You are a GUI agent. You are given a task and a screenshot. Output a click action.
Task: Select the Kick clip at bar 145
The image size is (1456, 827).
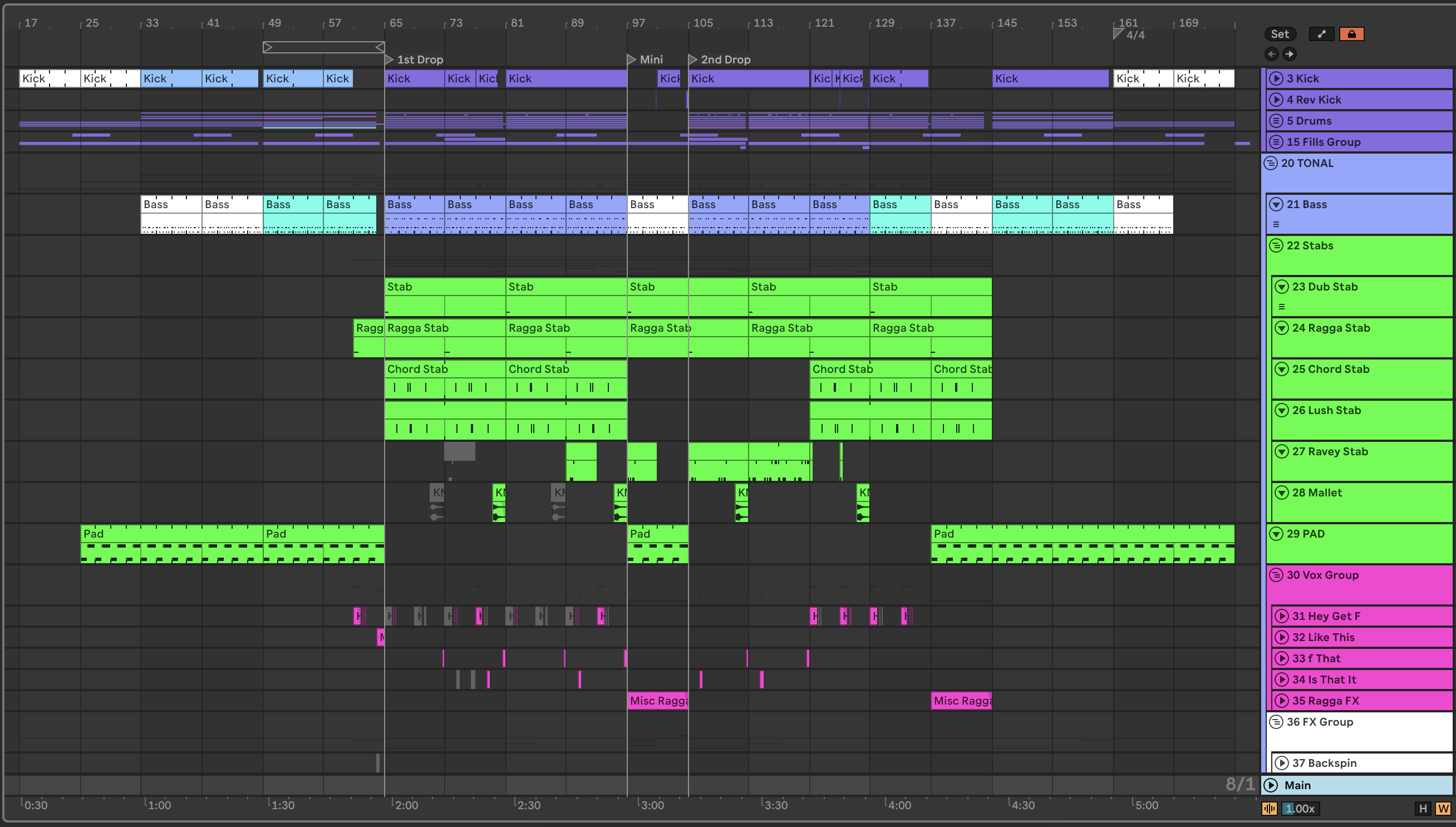coord(1051,78)
